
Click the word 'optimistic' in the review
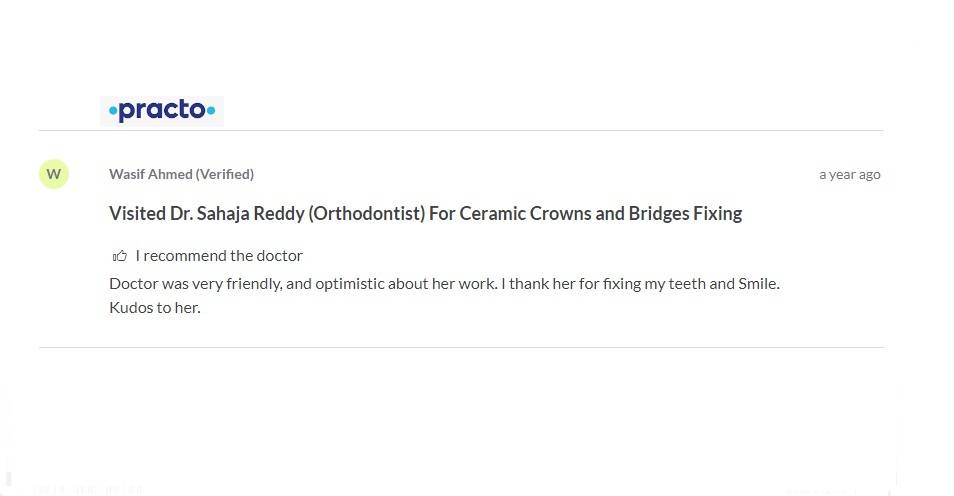point(352,283)
